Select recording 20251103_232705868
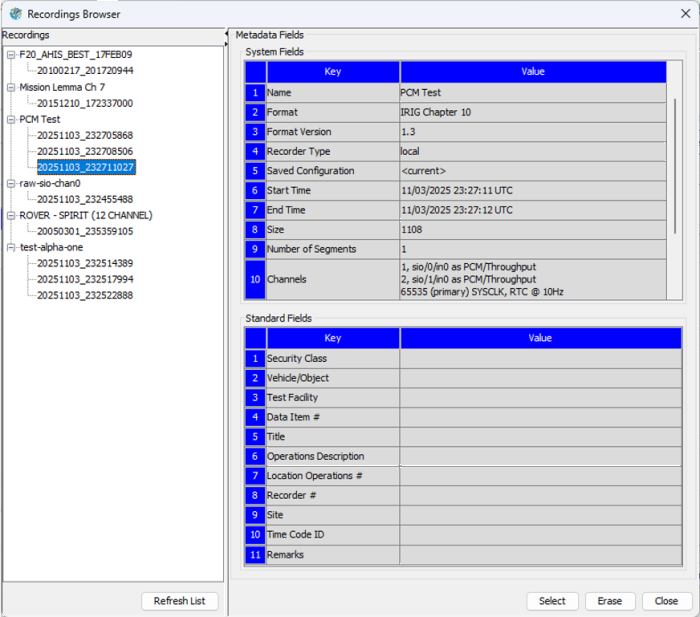 85,135
